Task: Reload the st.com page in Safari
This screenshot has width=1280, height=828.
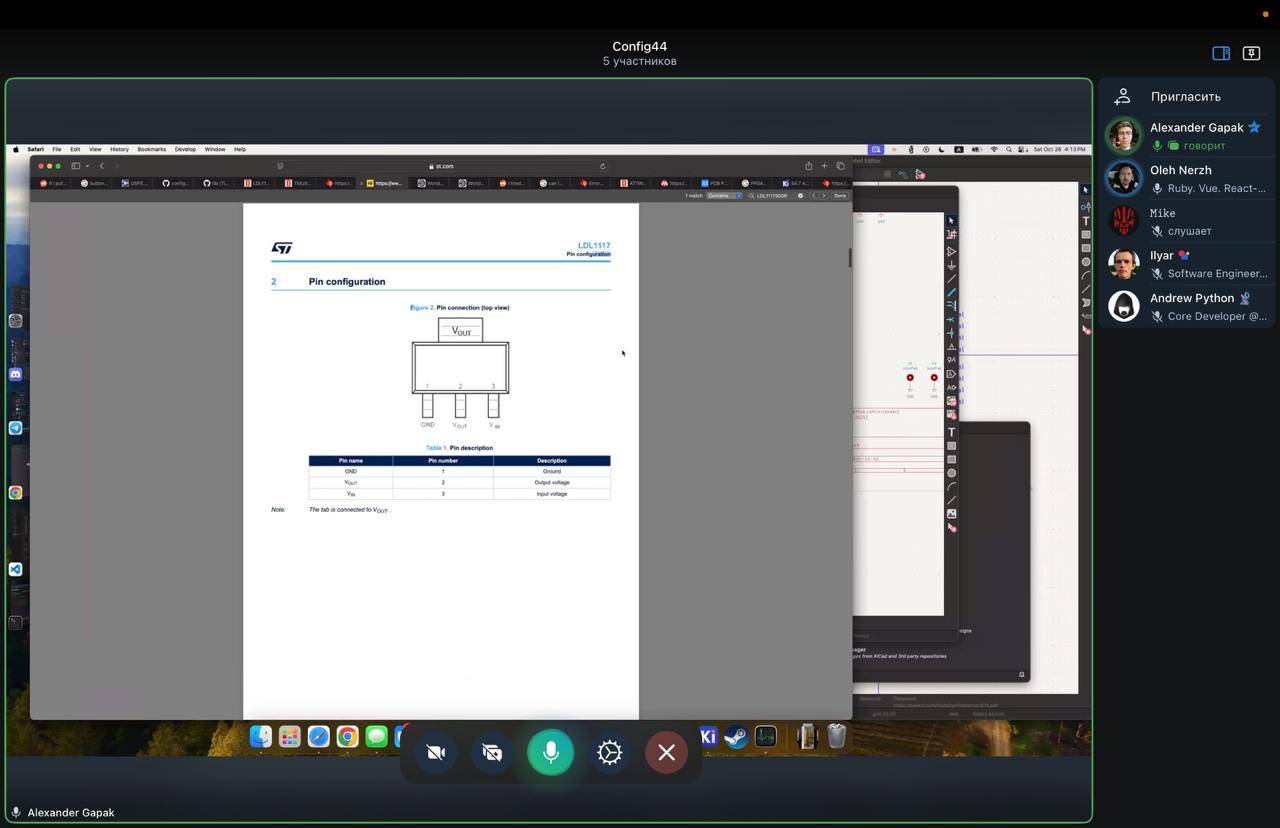Action: [x=602, y=166]
